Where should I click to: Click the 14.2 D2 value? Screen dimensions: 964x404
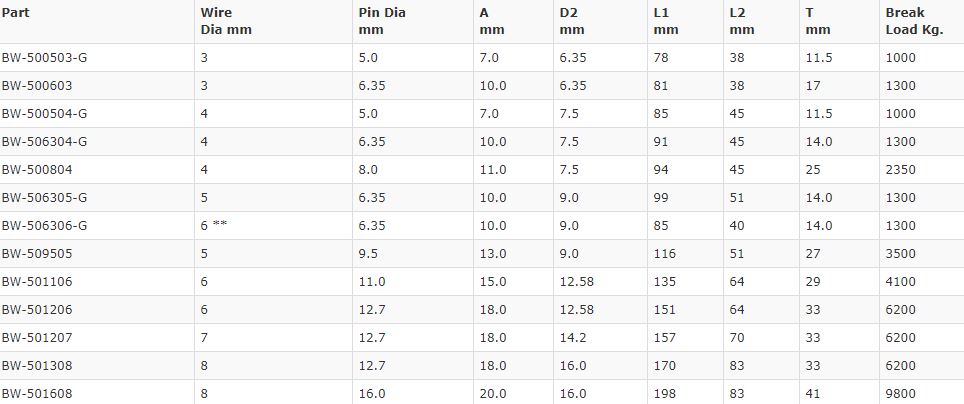[x=573, y=338]
